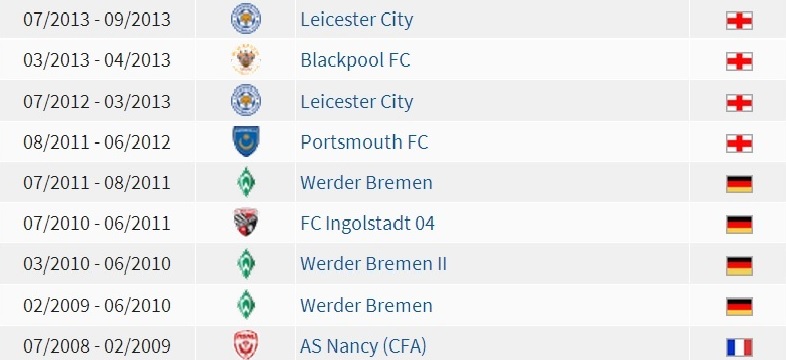Click England flag in Blackpool FC row
This screenshot has height=360, width=786.
point(739,61)
